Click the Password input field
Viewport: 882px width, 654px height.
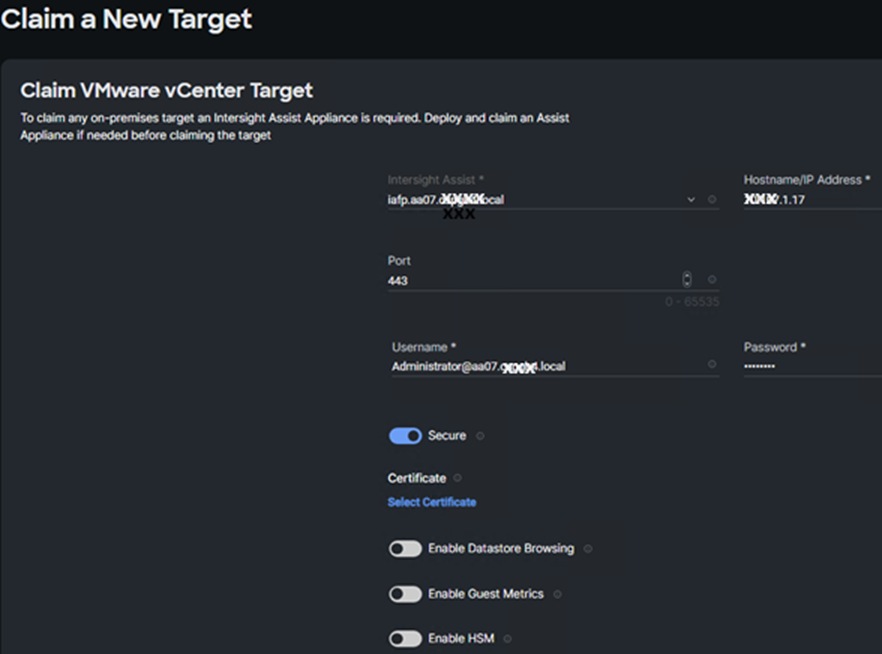[810, 366]
